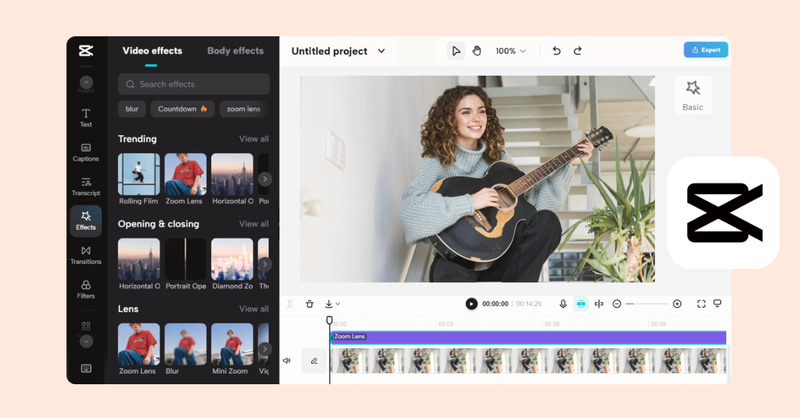Switch to the Body effects tab

click(x=235, y=51)
